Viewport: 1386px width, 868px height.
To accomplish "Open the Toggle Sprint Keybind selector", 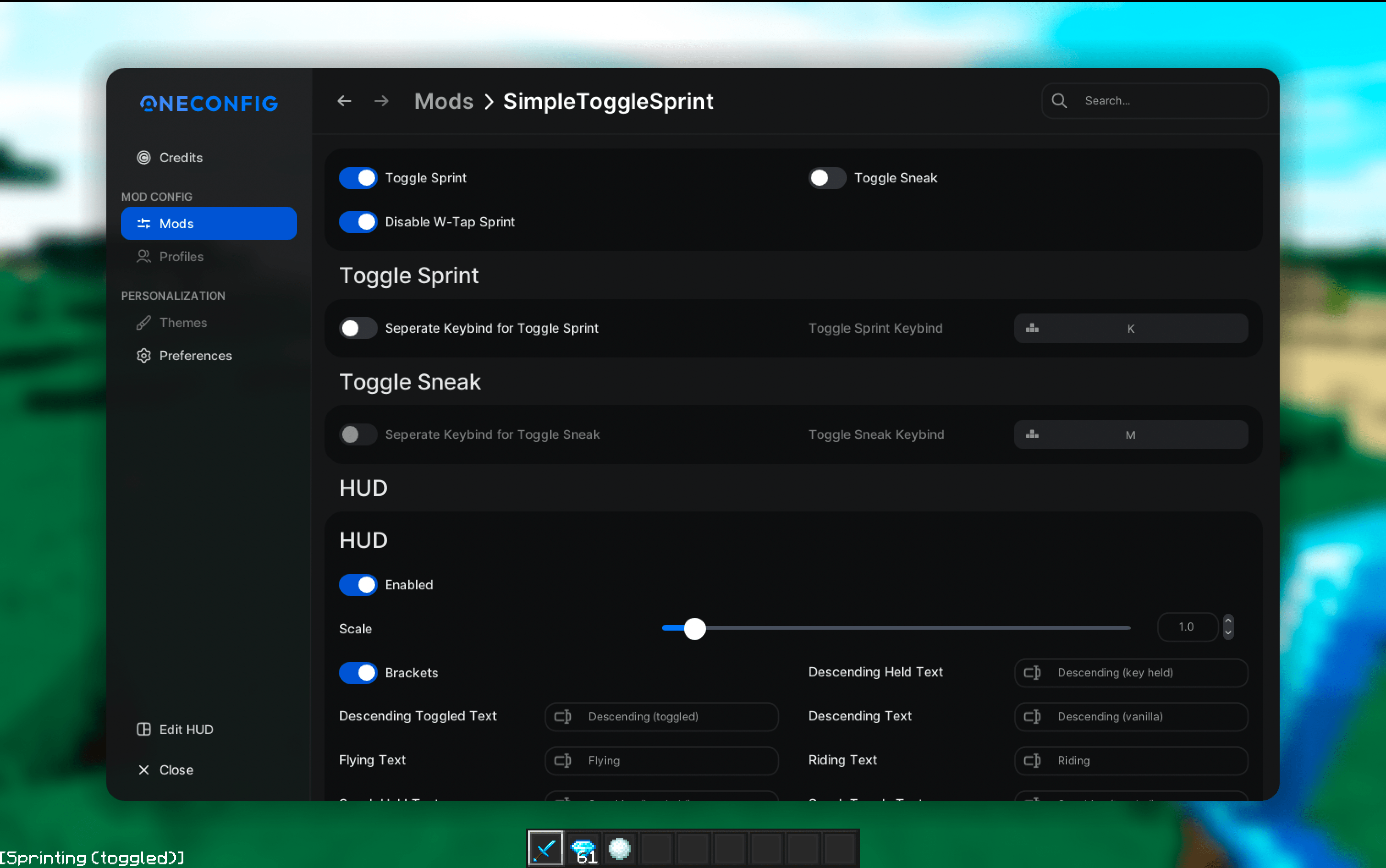I will click(x=1130, y=329).
